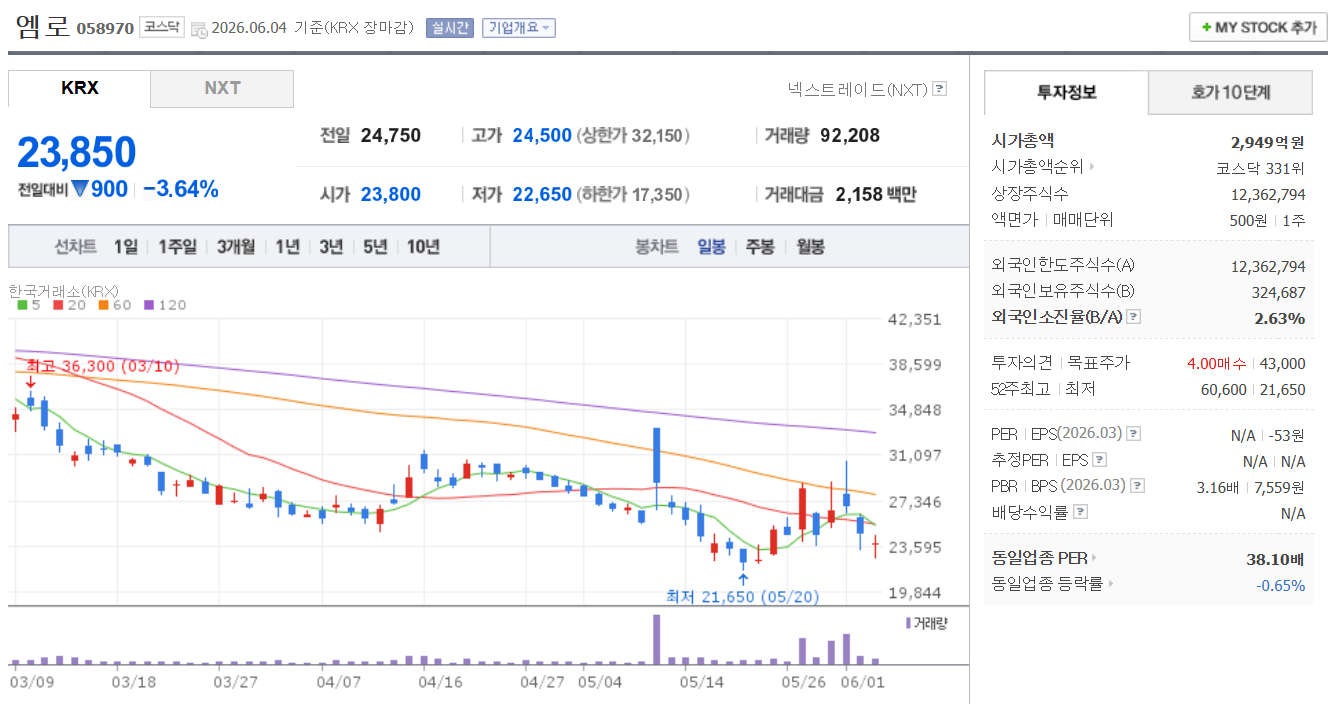The height and width of the screenshot is (704, 1337).
Task: Click the tallest volume bar in mid-May
Action: (x=657, y=639)
